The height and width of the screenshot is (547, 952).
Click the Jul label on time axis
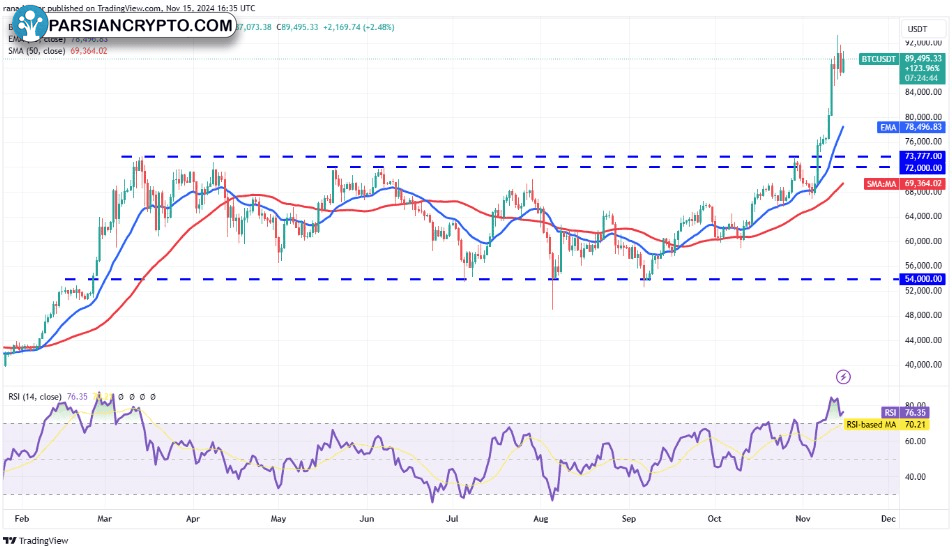click(452, 518)
